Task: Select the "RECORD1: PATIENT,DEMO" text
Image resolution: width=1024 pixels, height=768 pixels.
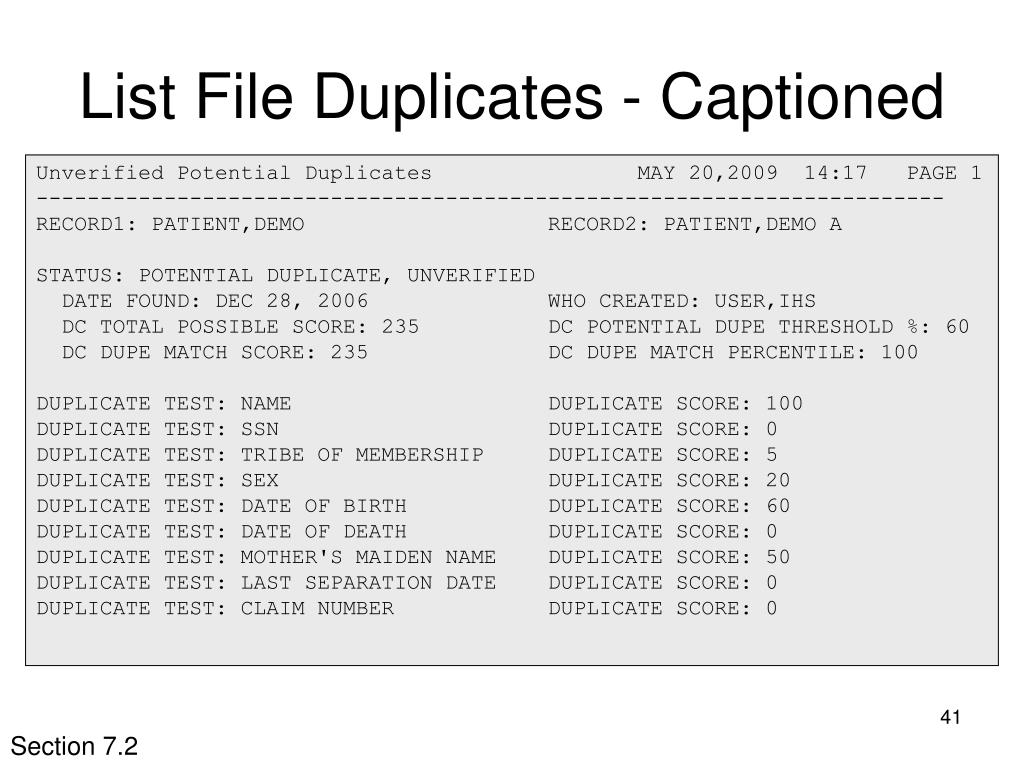Action: [x=170, y=224]
